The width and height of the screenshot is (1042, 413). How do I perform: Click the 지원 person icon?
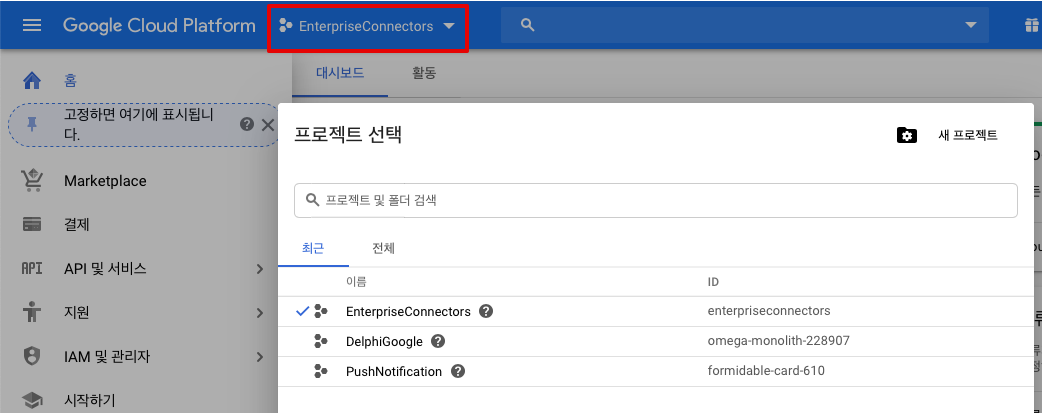click(32, 312)
